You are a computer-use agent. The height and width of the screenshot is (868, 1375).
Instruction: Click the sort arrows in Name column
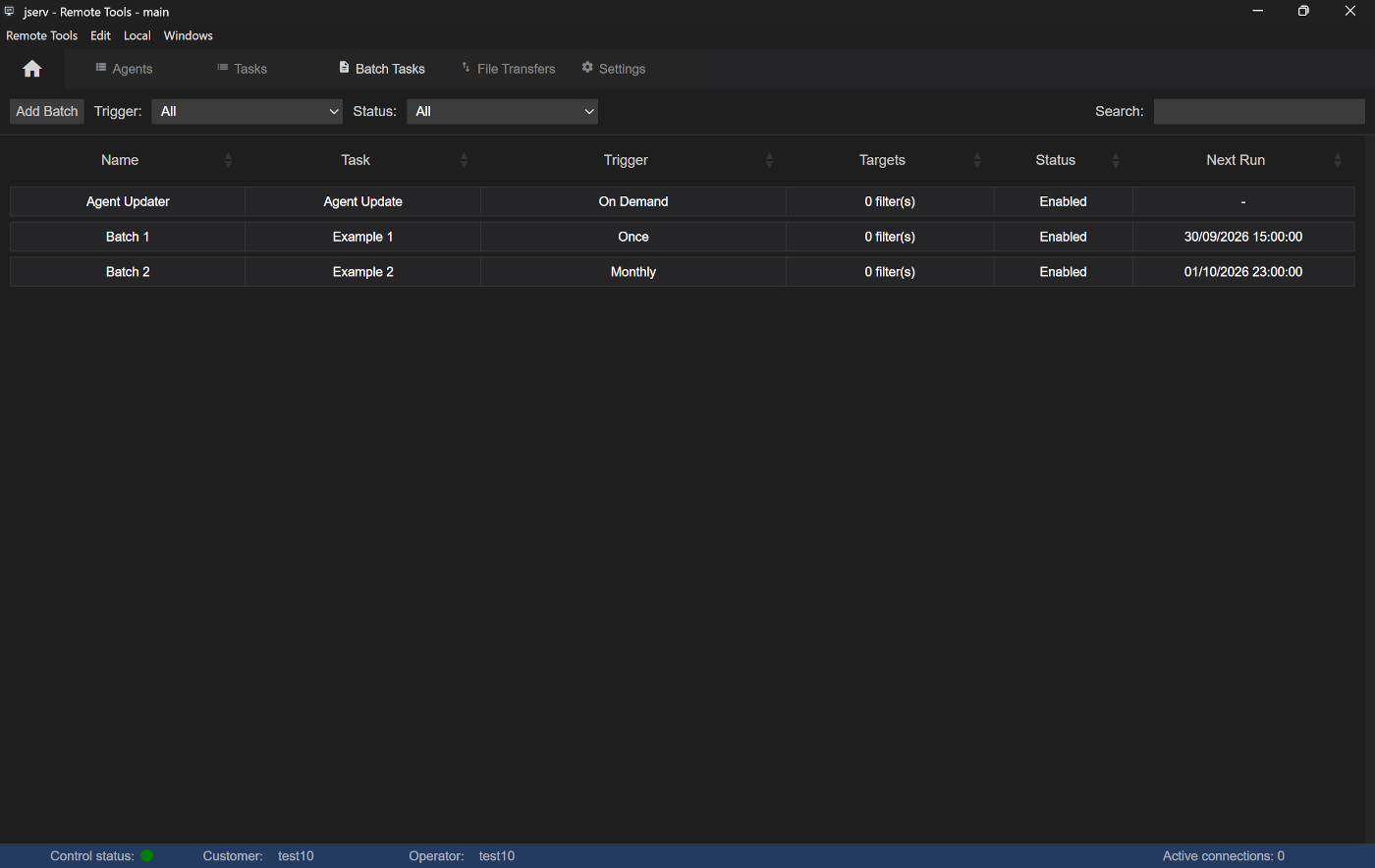pos(229,160)
